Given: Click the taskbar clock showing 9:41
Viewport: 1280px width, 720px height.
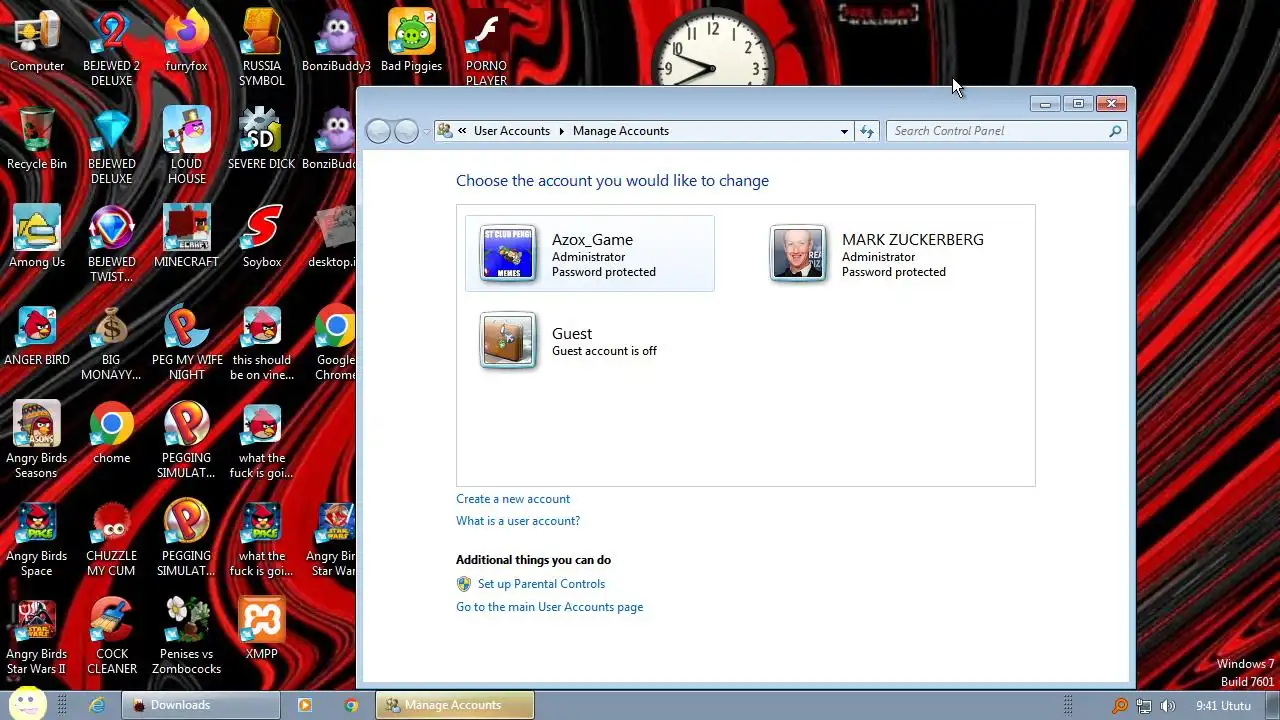Looking at the screenshot, I should coord(1224,705).
